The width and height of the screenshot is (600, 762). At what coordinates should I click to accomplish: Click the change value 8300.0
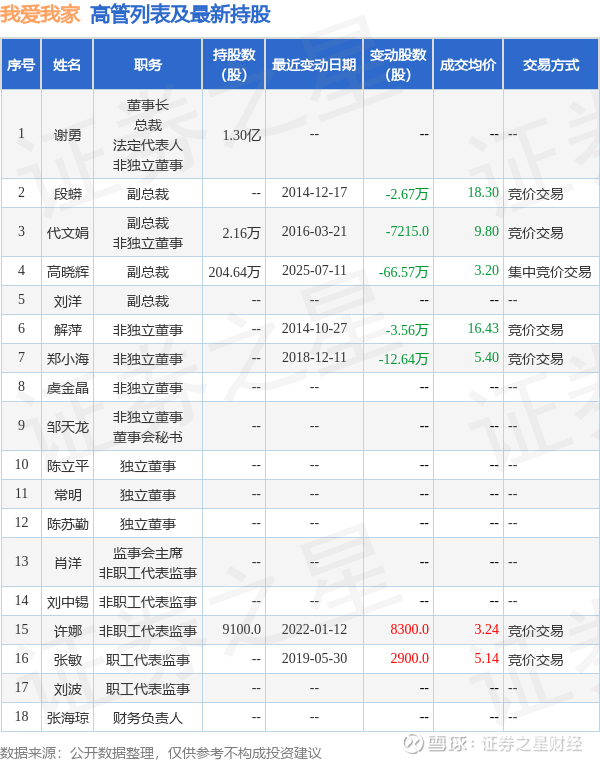pyautogui.click(x=410, y=630)
